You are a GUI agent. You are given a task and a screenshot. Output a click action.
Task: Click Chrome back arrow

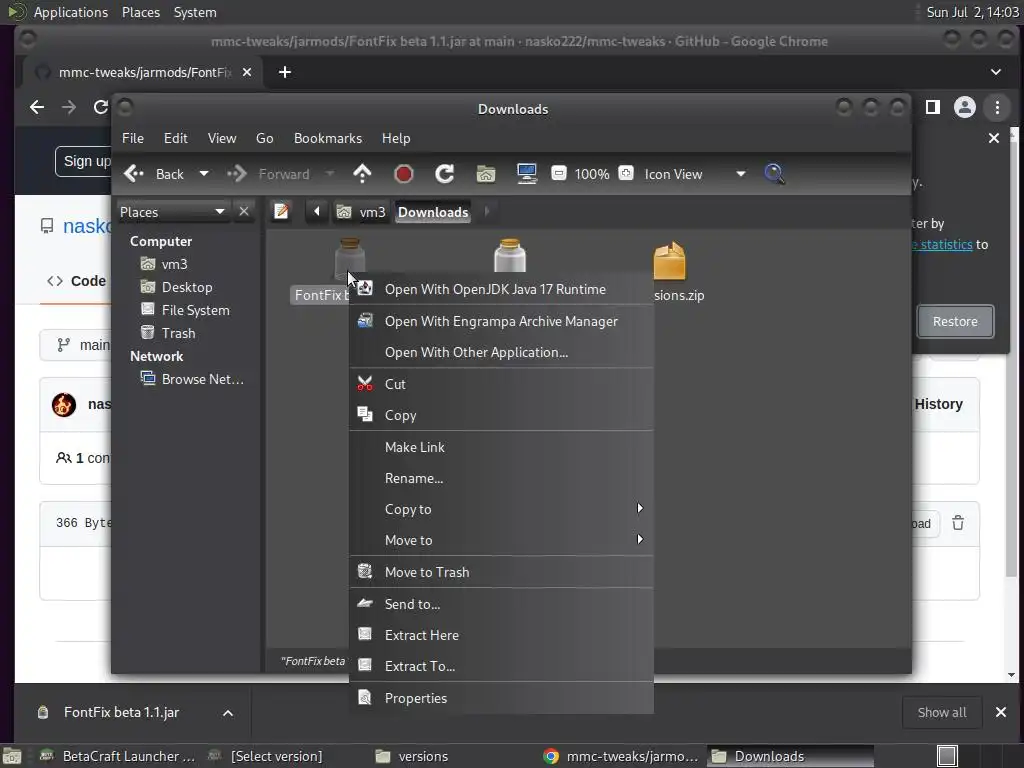[37, 107]
